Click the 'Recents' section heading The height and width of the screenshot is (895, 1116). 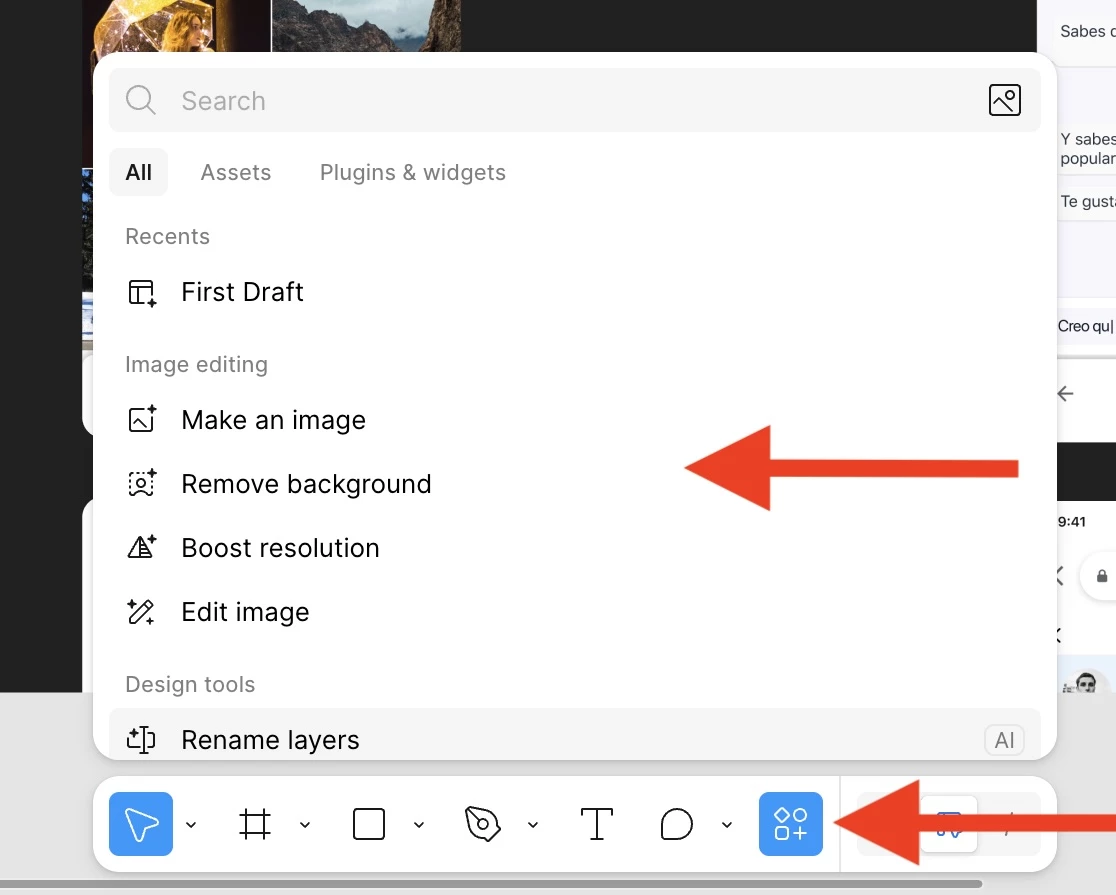(167, 236)
